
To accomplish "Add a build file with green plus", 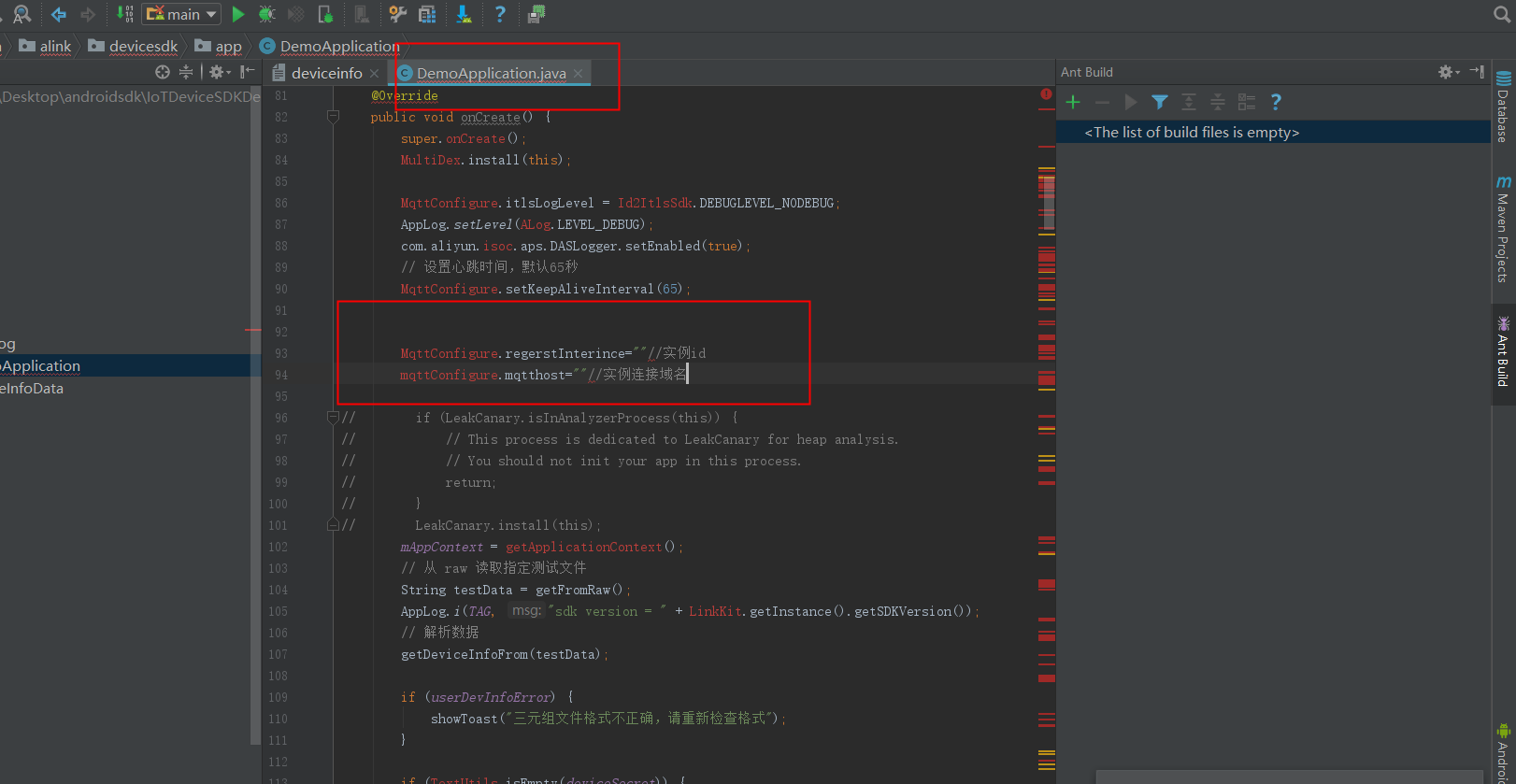I will click(x=1073, y=102).
